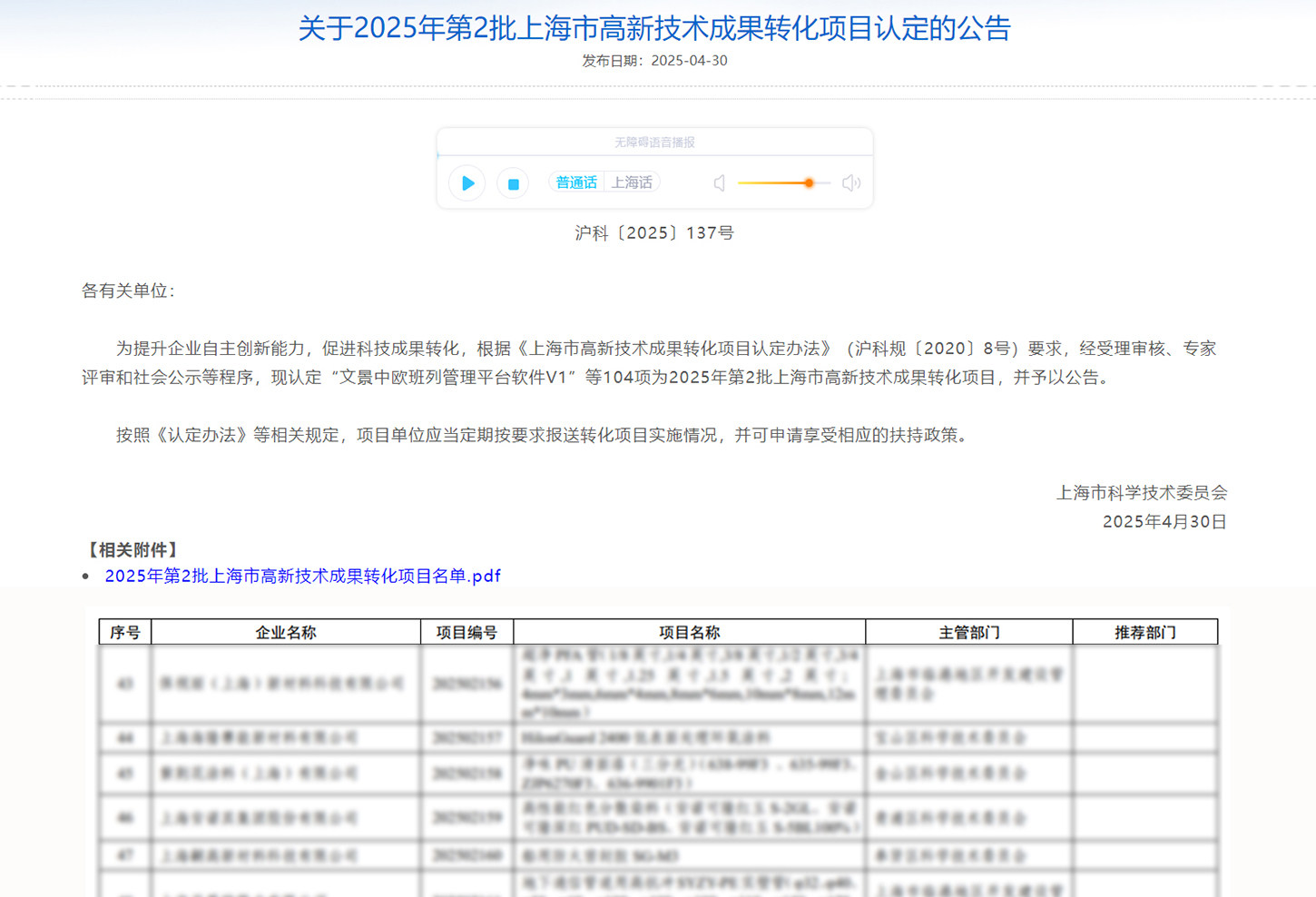Click the 序号 column header
The width and height of the screenshot is (1316, 897).
125,632
